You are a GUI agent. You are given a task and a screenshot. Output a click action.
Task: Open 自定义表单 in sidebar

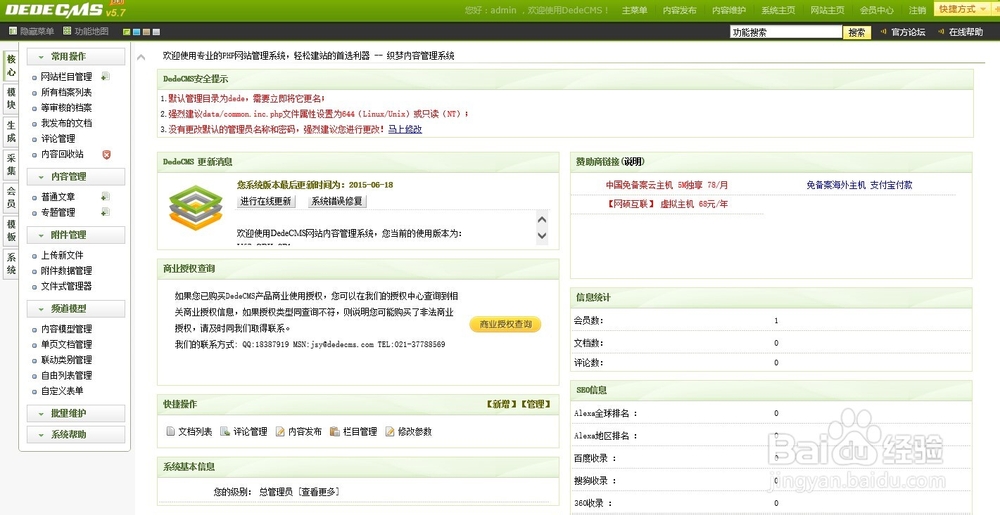pyautogui.click(x=62, y=391)
